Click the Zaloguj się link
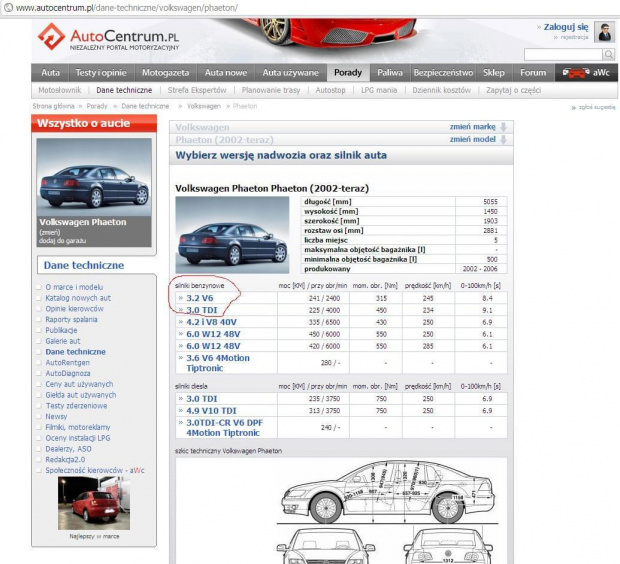 (x=566, y=27)
